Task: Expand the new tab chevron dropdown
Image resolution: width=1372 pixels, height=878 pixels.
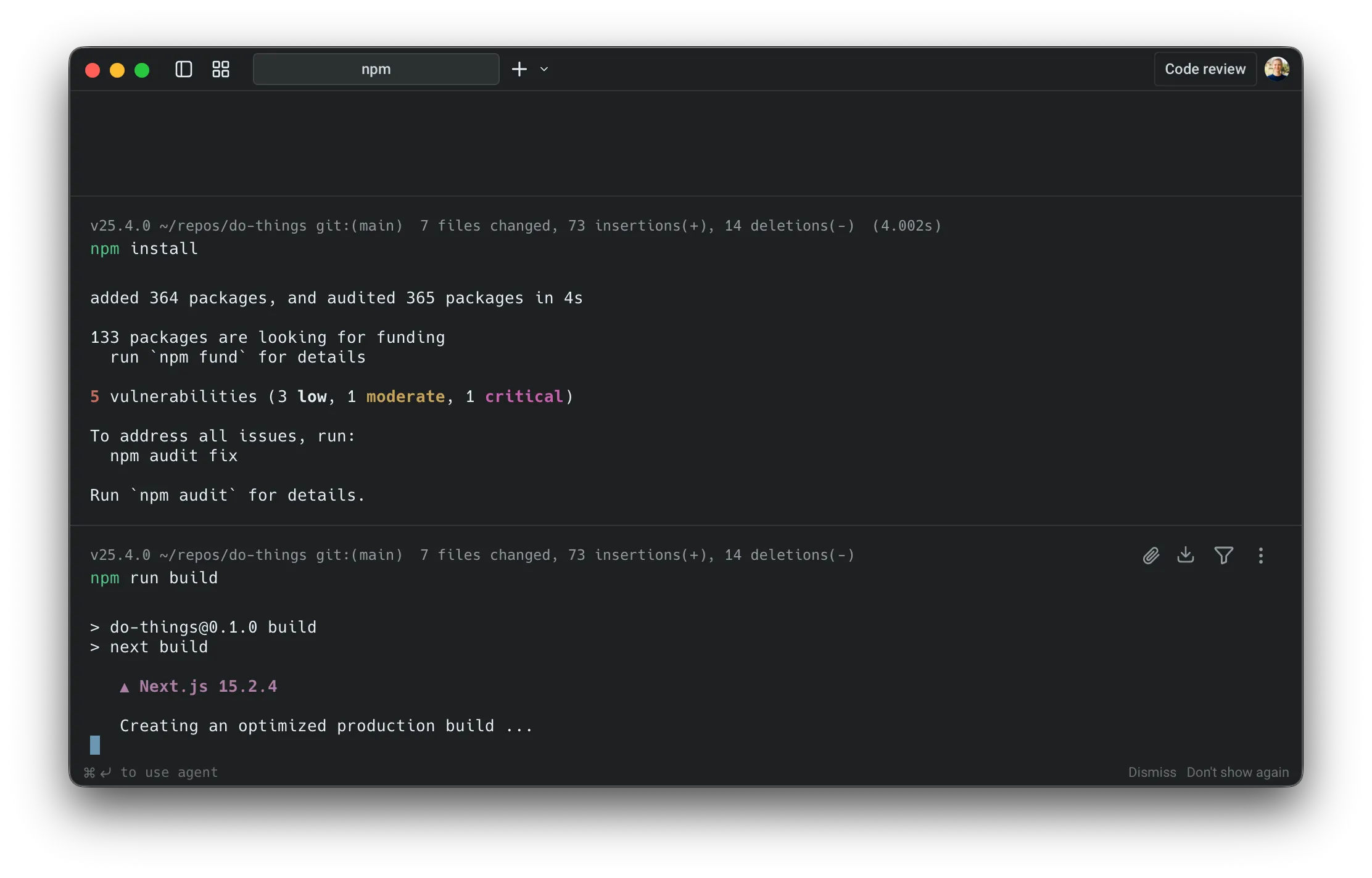Action: click(544, 69)
